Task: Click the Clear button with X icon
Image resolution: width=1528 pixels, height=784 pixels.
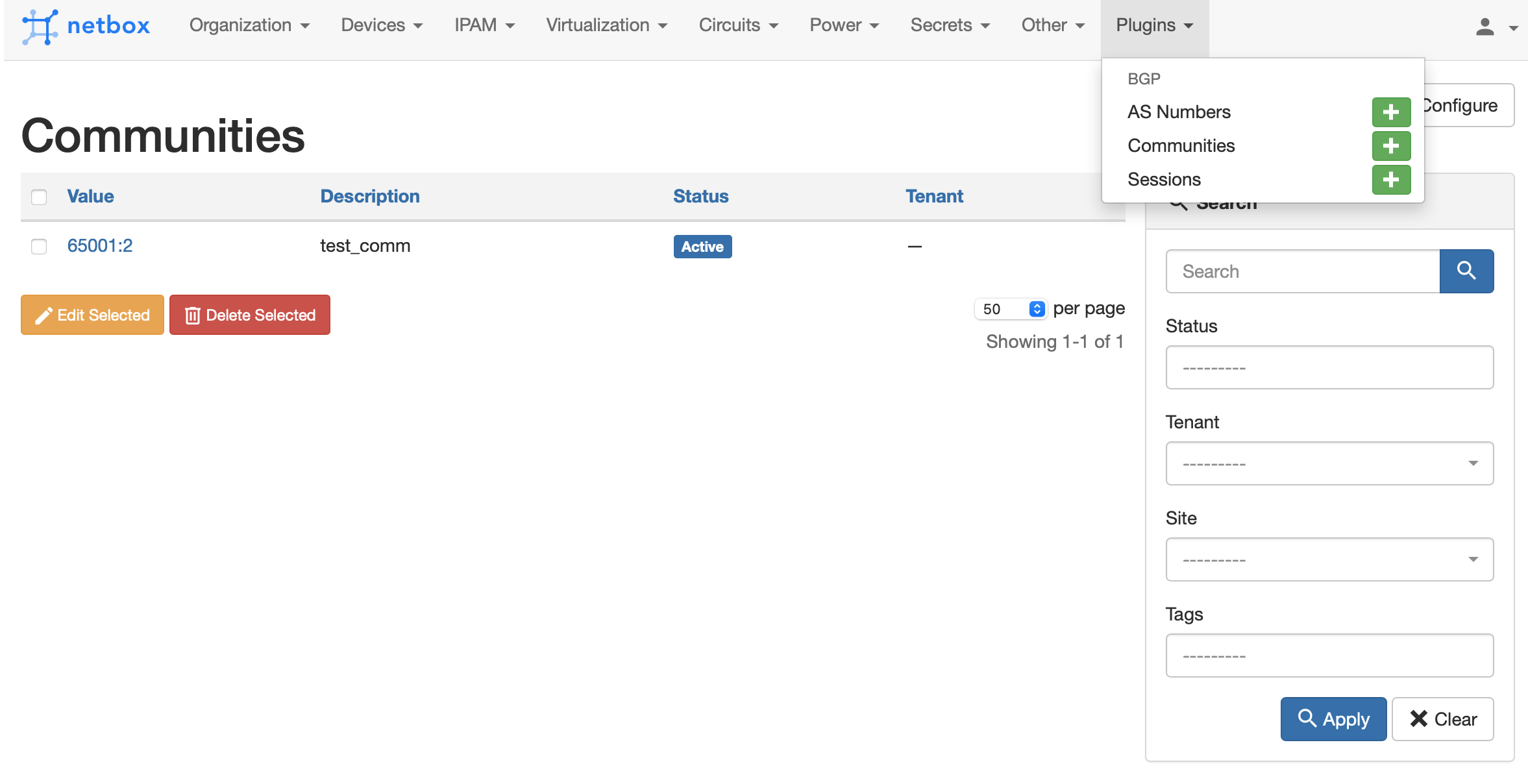Action: [x=1442, y=719]
